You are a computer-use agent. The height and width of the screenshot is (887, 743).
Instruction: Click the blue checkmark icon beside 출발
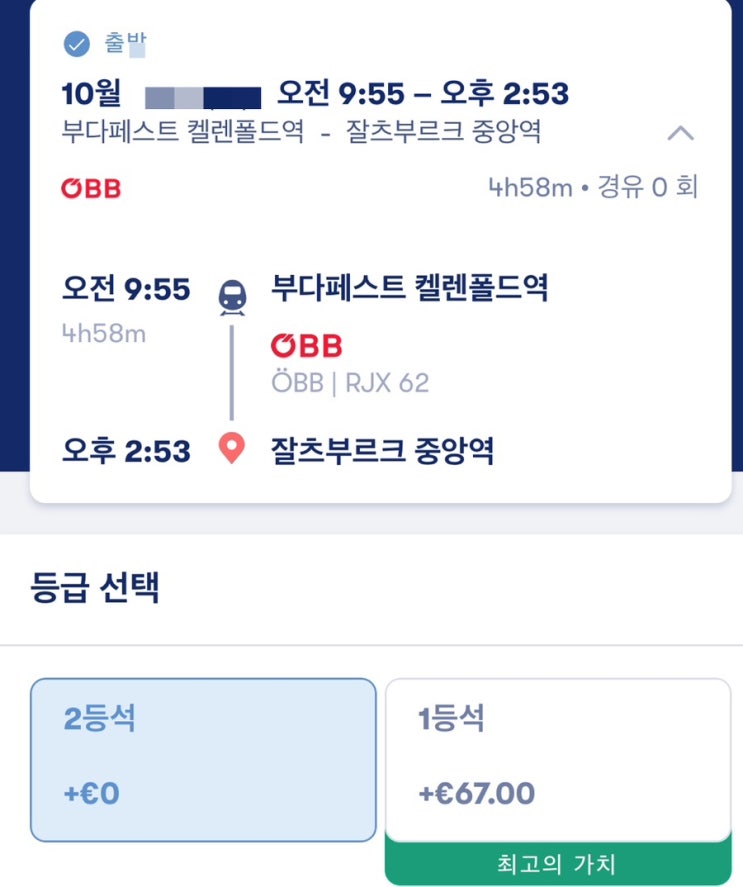point(76,44)
